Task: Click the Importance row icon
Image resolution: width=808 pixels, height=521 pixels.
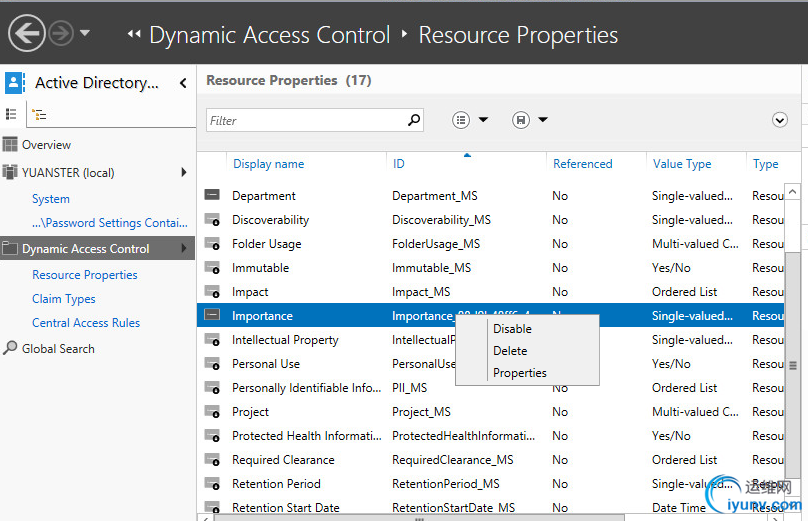Action: pyautogui.click(x=212, y=314)
